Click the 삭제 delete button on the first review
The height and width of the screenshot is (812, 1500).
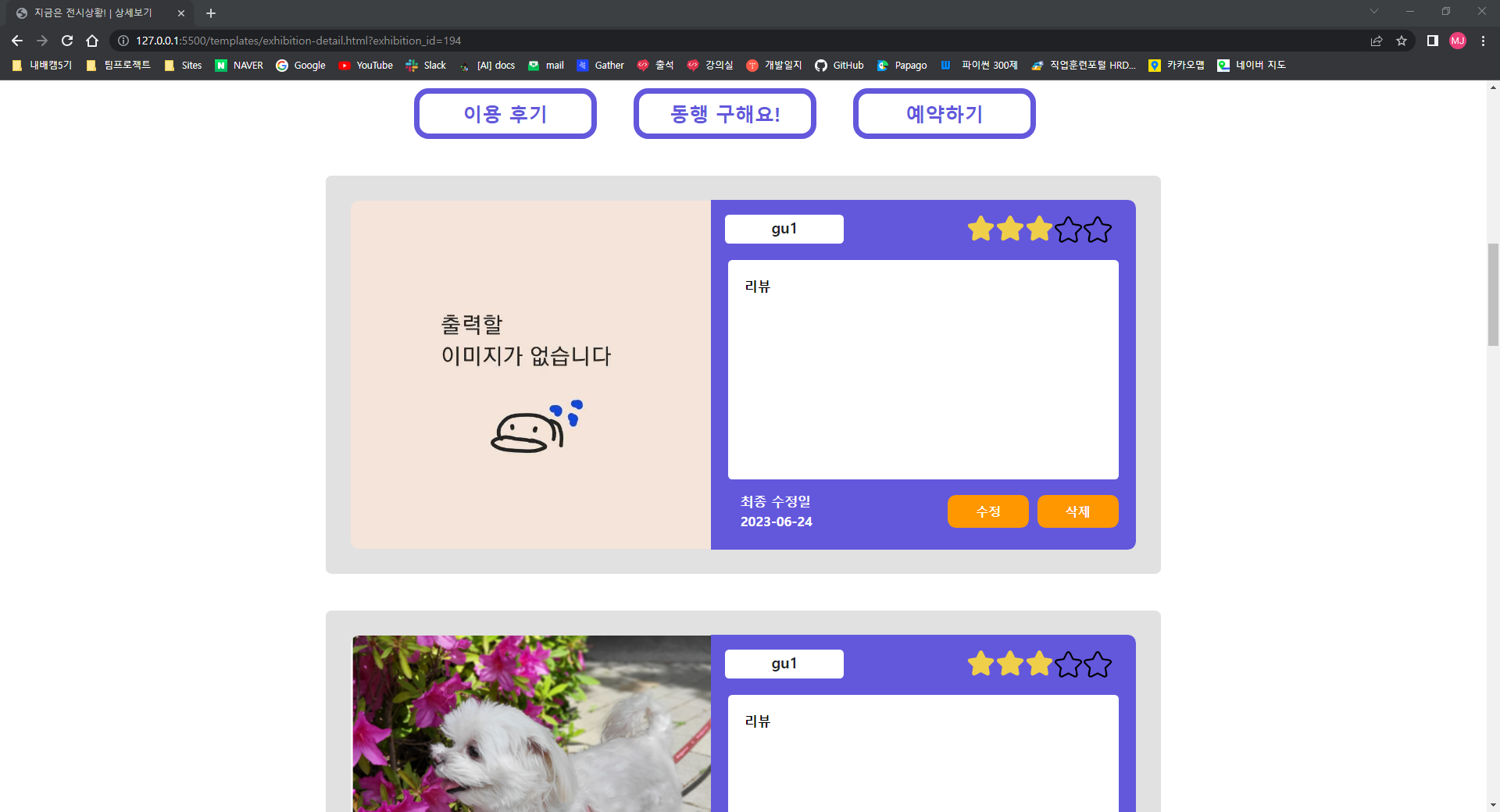click(x=1078, y=511)
